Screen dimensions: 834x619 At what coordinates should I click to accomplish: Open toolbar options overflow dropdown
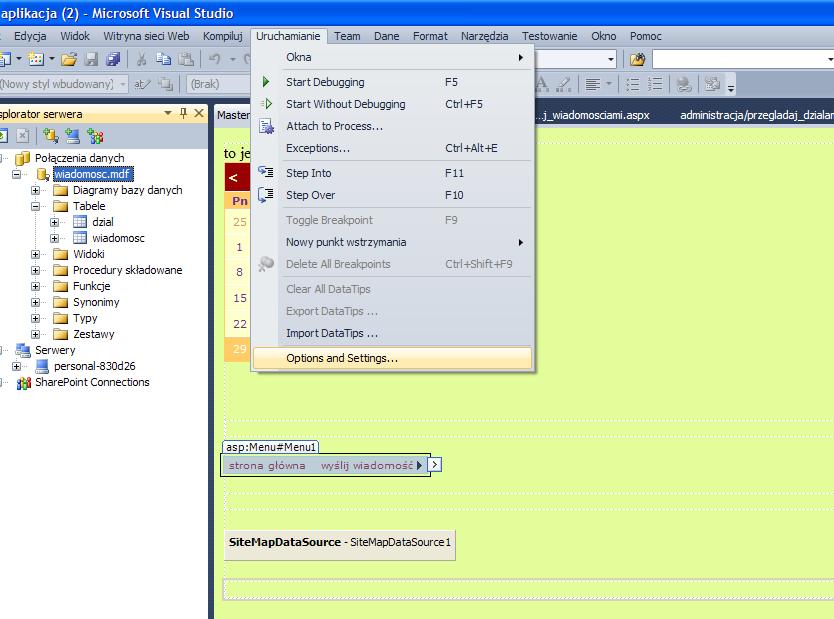coord(731,87)
